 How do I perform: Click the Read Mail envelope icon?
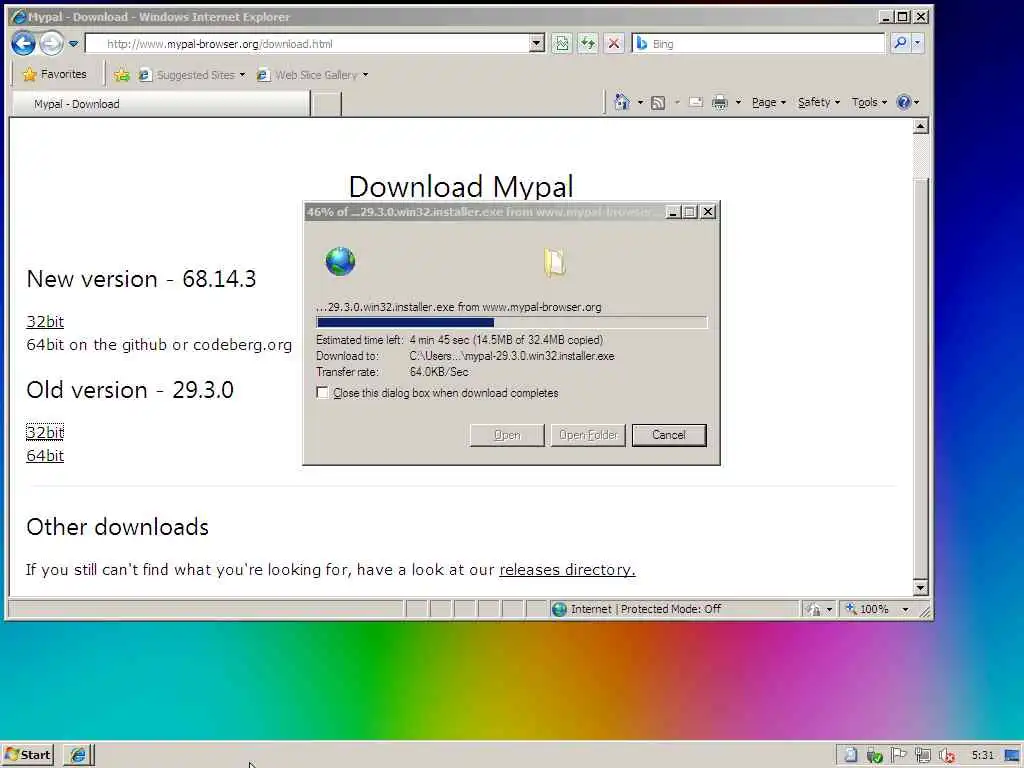(696, 103)
